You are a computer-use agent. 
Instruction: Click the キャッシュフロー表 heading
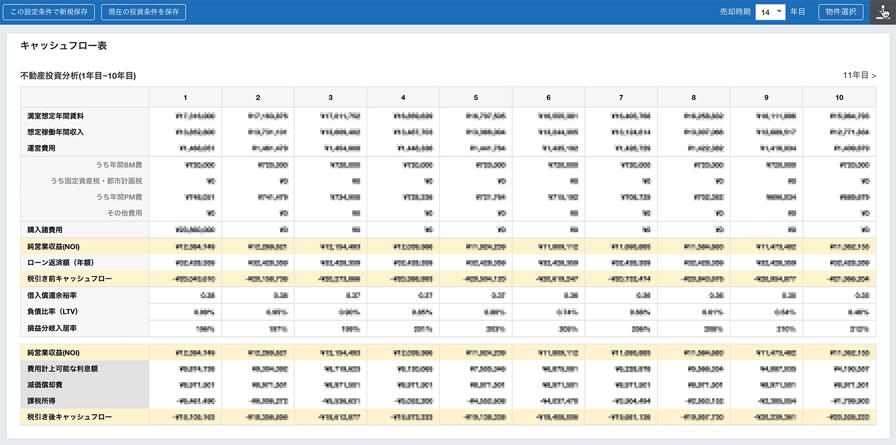pos(64,46)
